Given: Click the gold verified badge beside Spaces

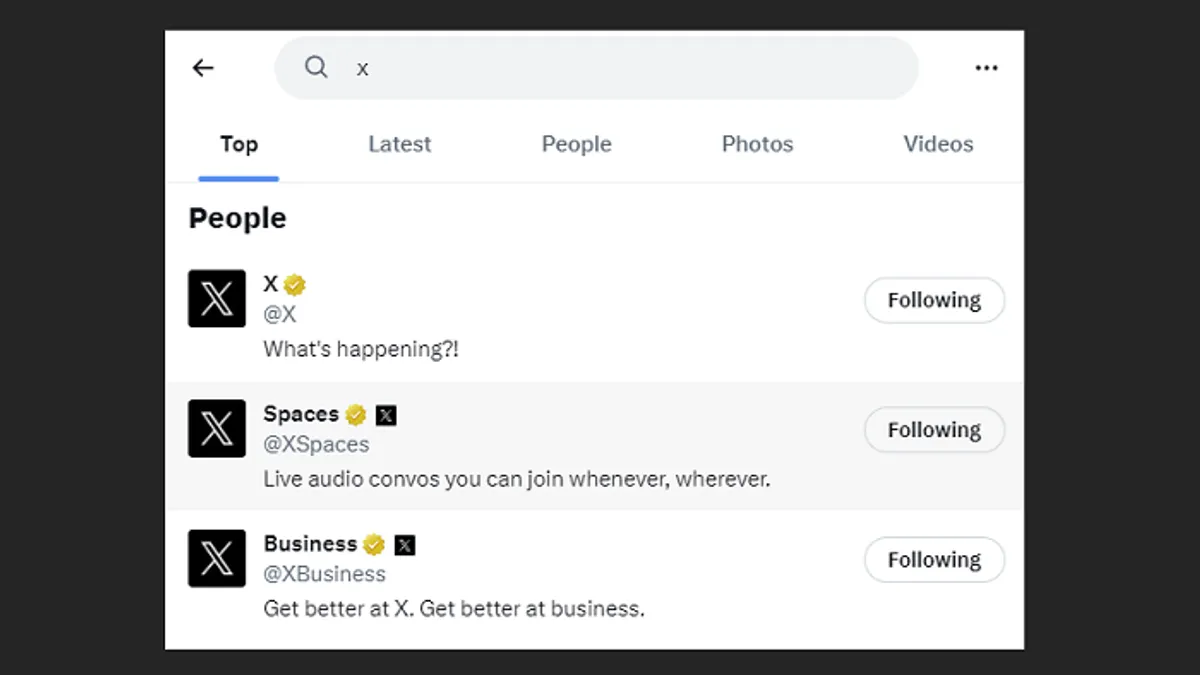Looking at the screenshot, I should coord(356,415).
